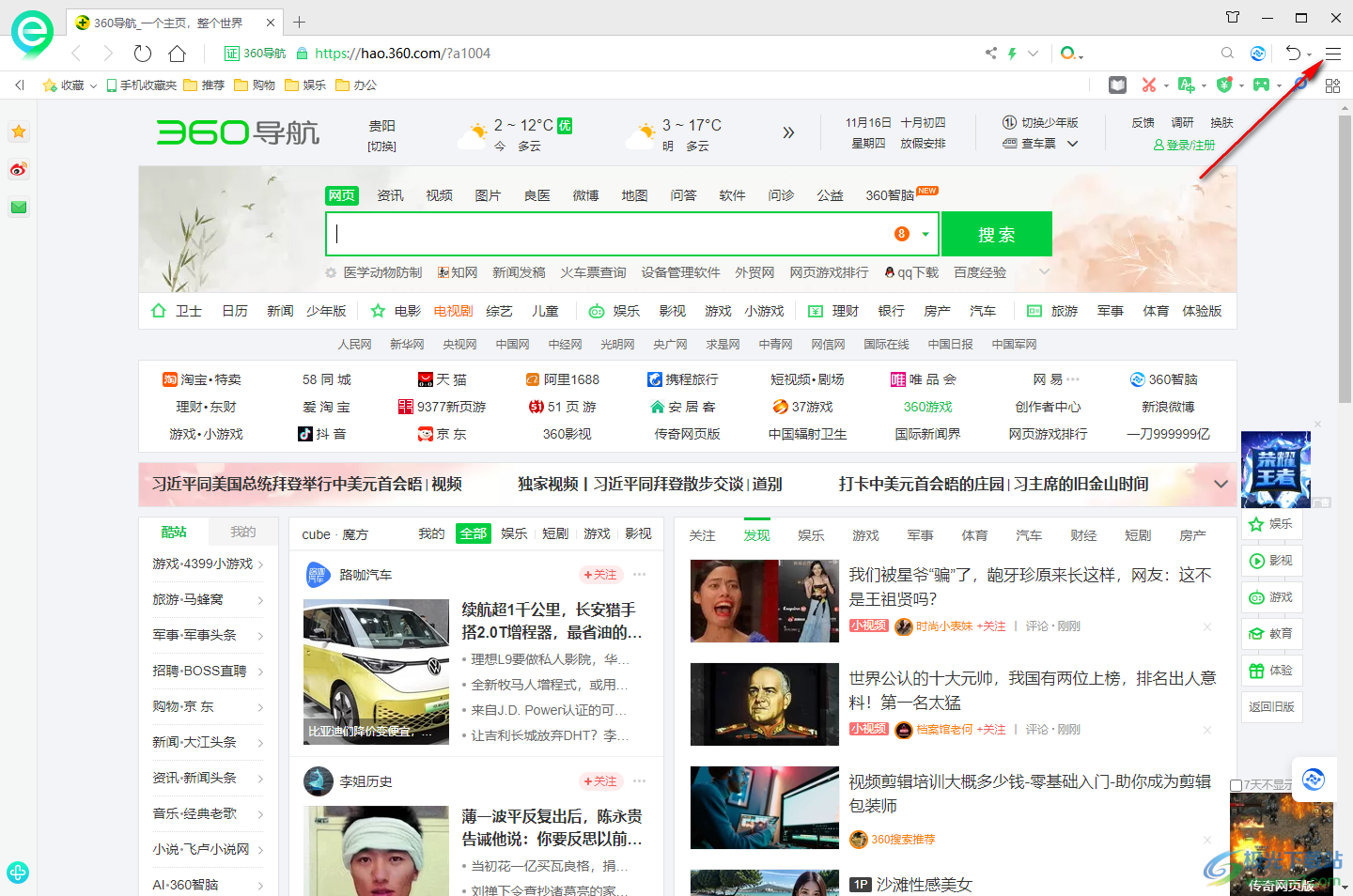Switch to the 我的 sites tab
1353x896 pixels.
point(243,532)
